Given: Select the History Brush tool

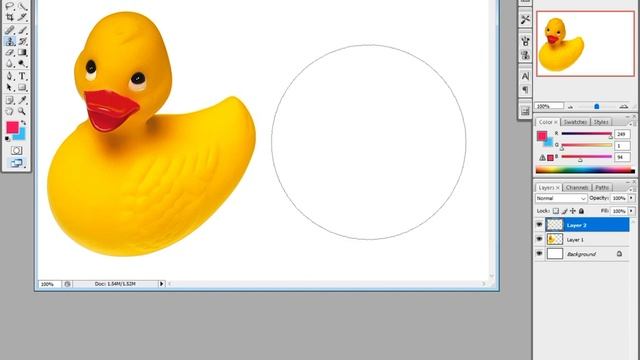Looking at the screenshot, I should (22, 41).
